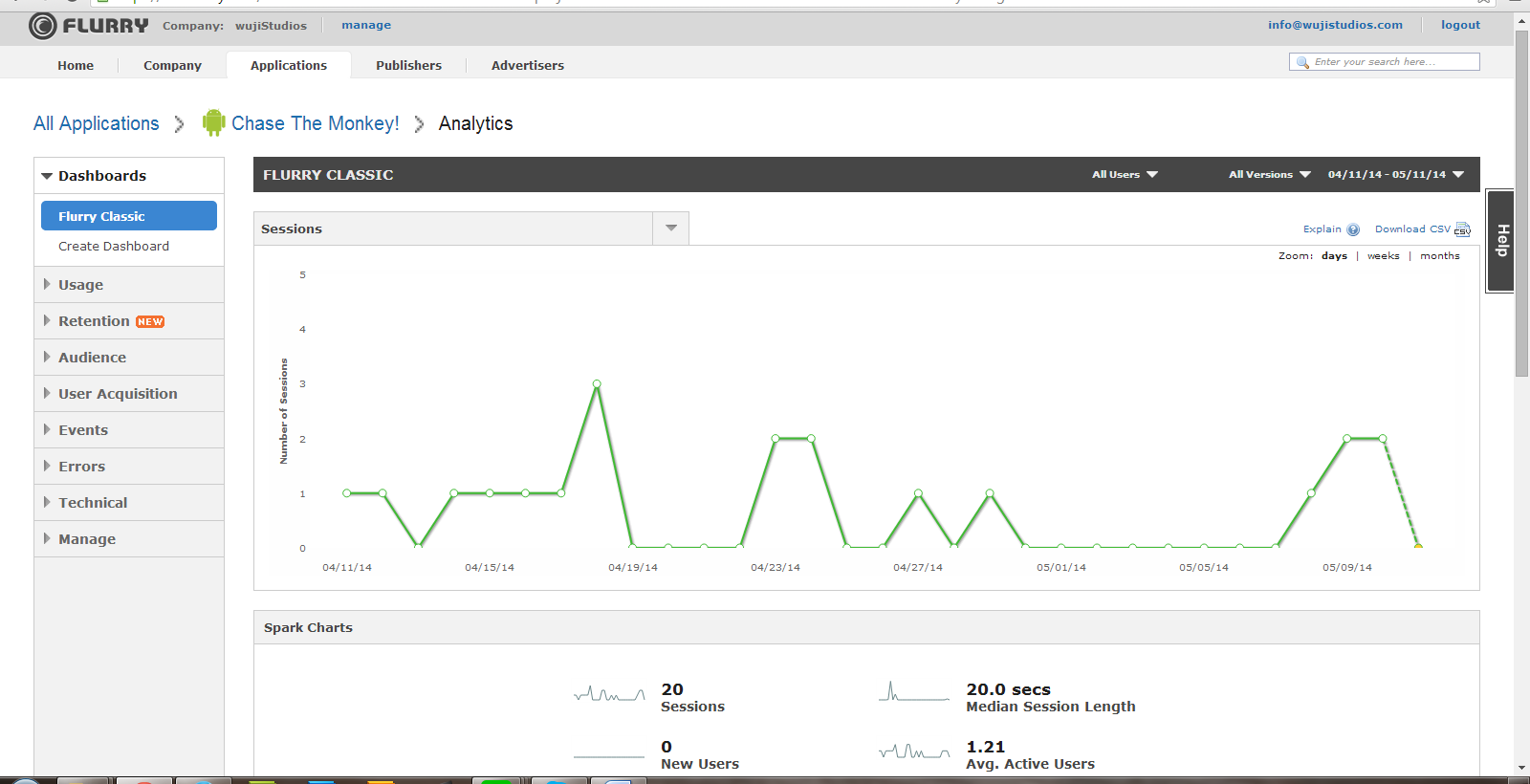Click the NEW badge beside Retention

[150, 322]
